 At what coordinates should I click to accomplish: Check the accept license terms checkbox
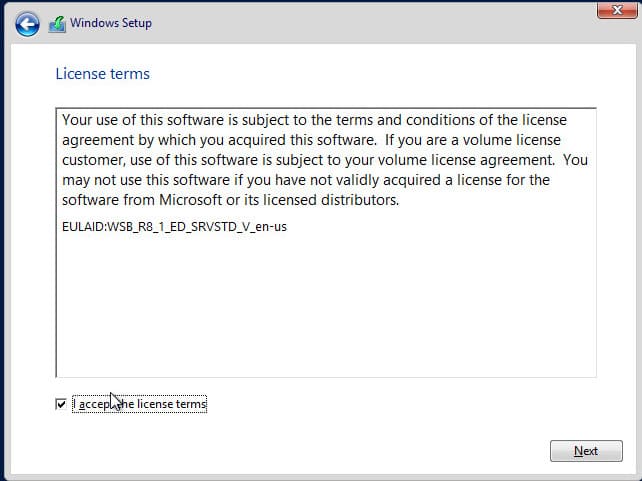tap(62, 404)
